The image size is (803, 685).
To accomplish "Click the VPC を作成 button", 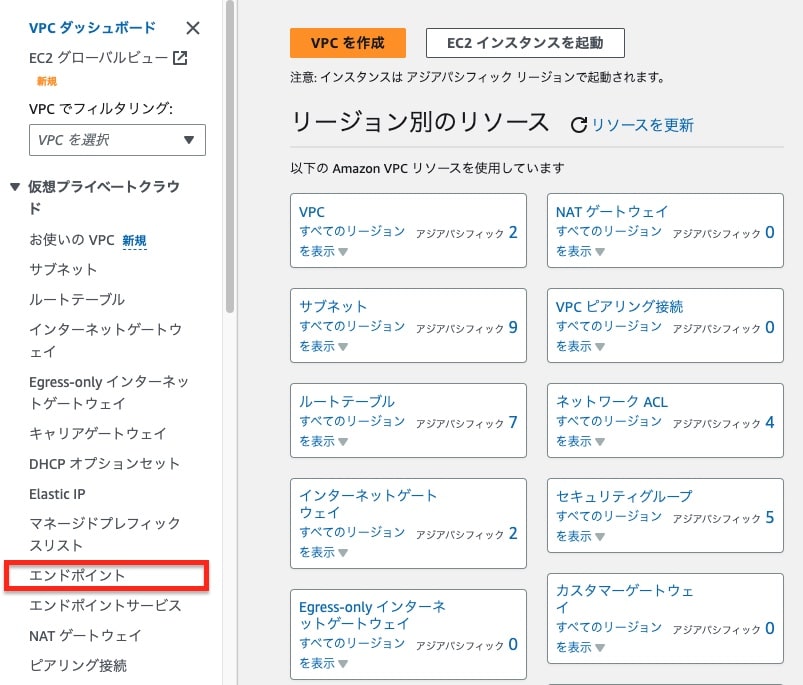I will tap(348, 43).
